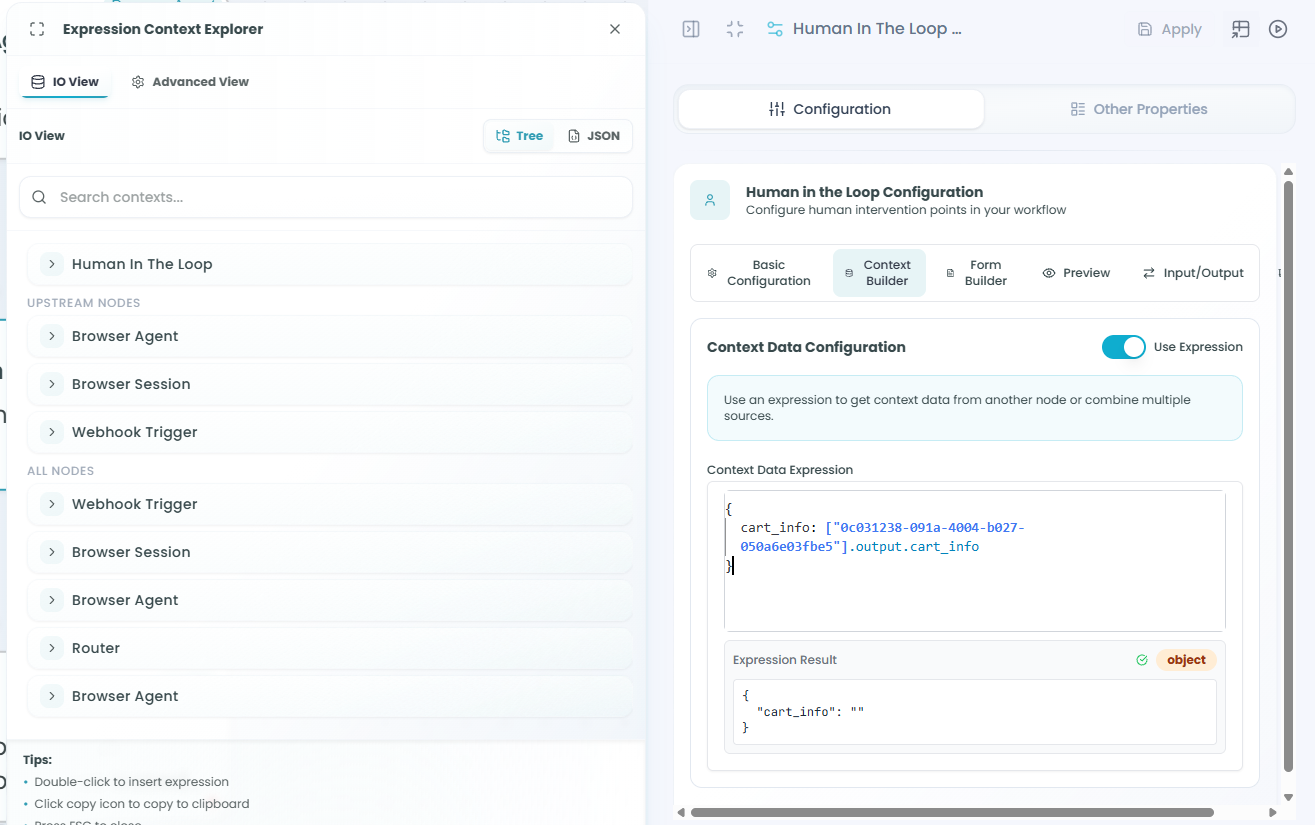Click the "ALL NODES" section label

click(61, 471)
